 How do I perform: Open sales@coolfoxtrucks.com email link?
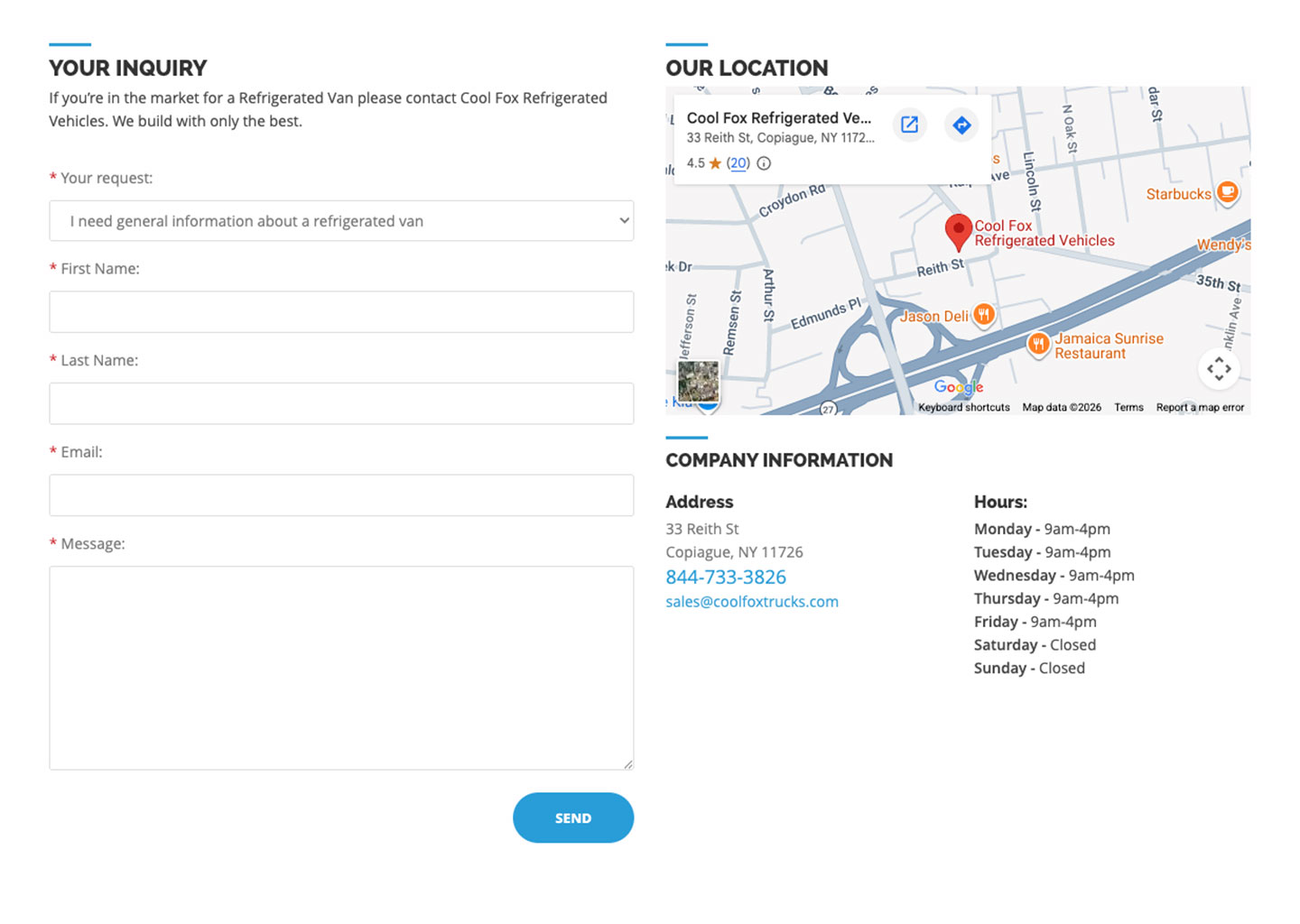pos(752,601)
